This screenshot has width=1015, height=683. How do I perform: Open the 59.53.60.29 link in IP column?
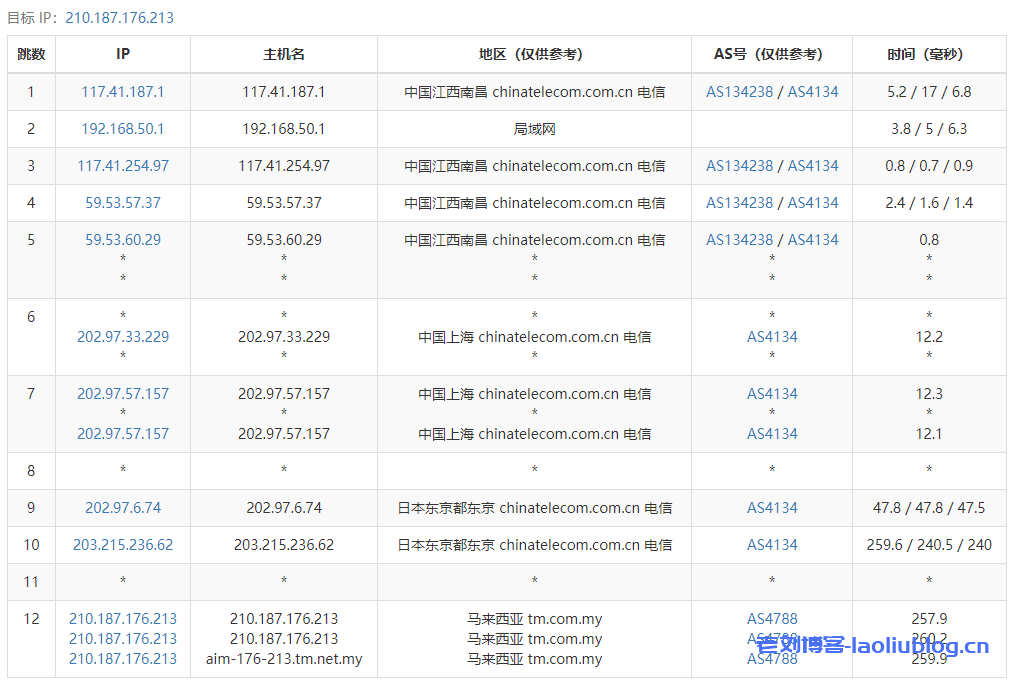click(x=123, y=240)
